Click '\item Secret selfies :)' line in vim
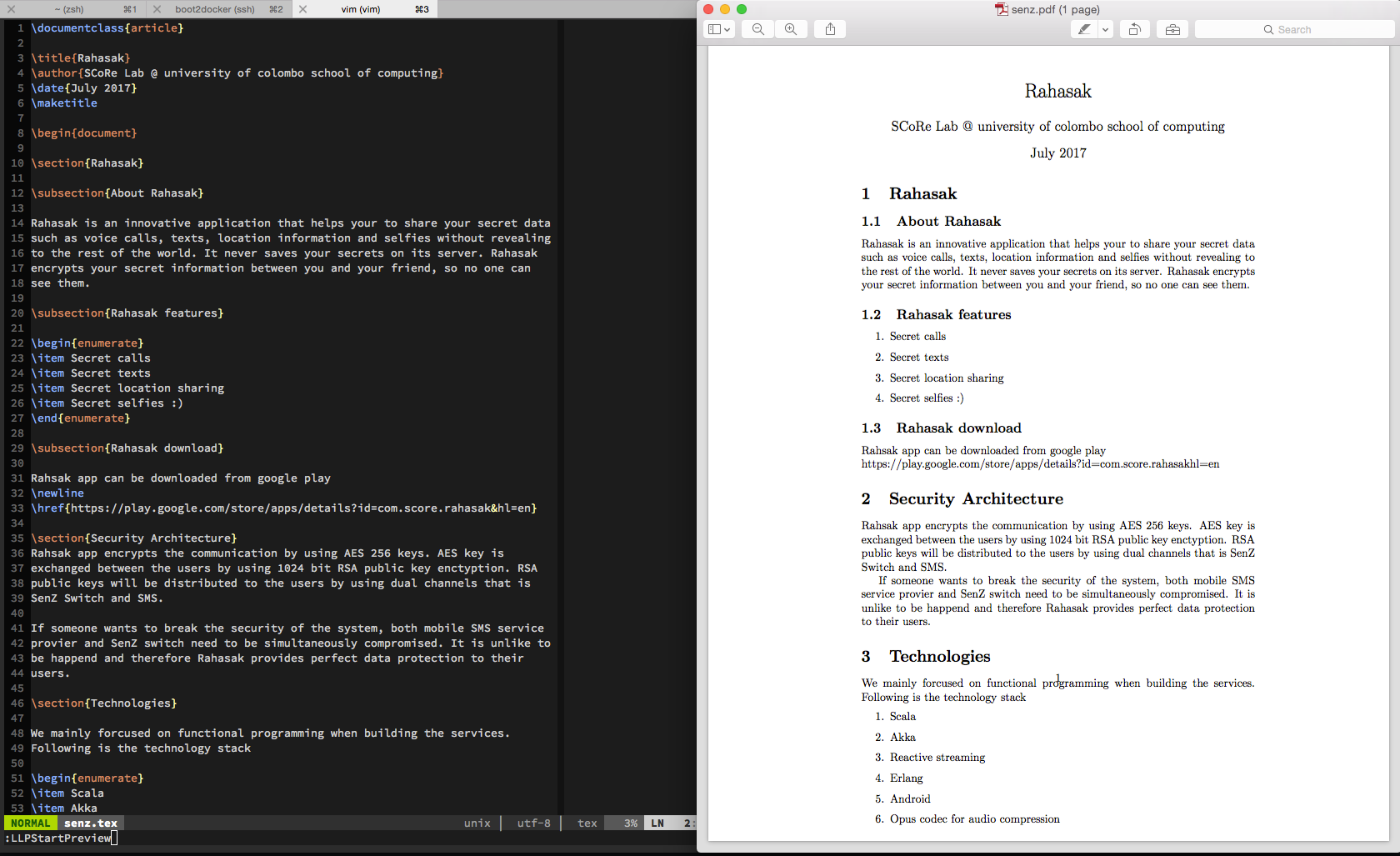Screen dimensions: 1400x856 click(x=107, y=403)
